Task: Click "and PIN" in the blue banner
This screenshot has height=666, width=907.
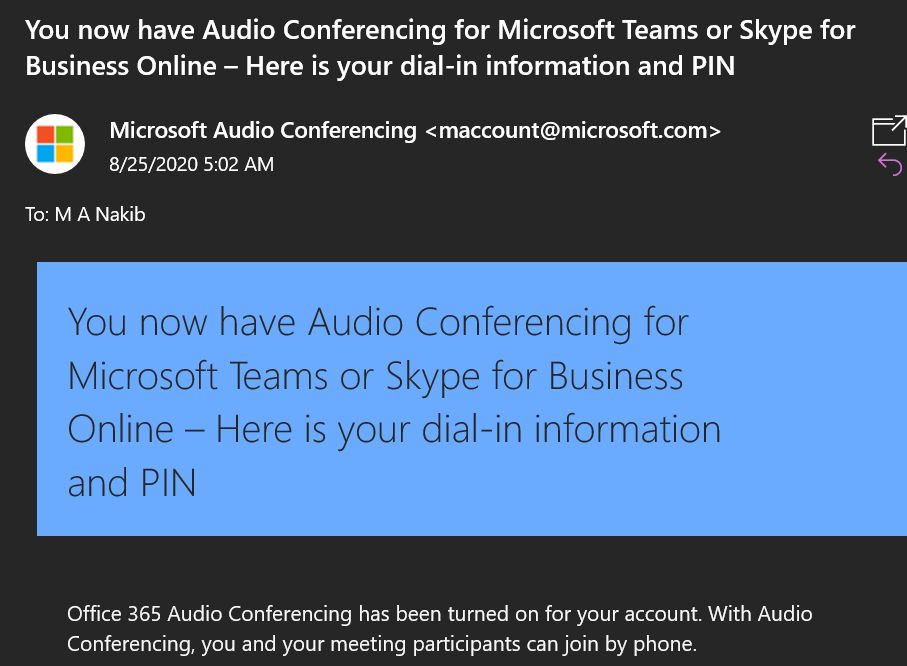Action: click(x=132, y=483)
